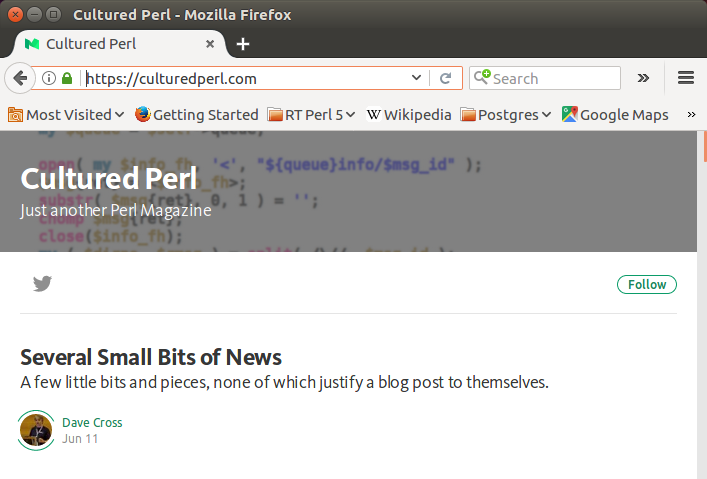707x479 pixels.
Task: Click the Dave Cross author link
Action: coord(92,422)
